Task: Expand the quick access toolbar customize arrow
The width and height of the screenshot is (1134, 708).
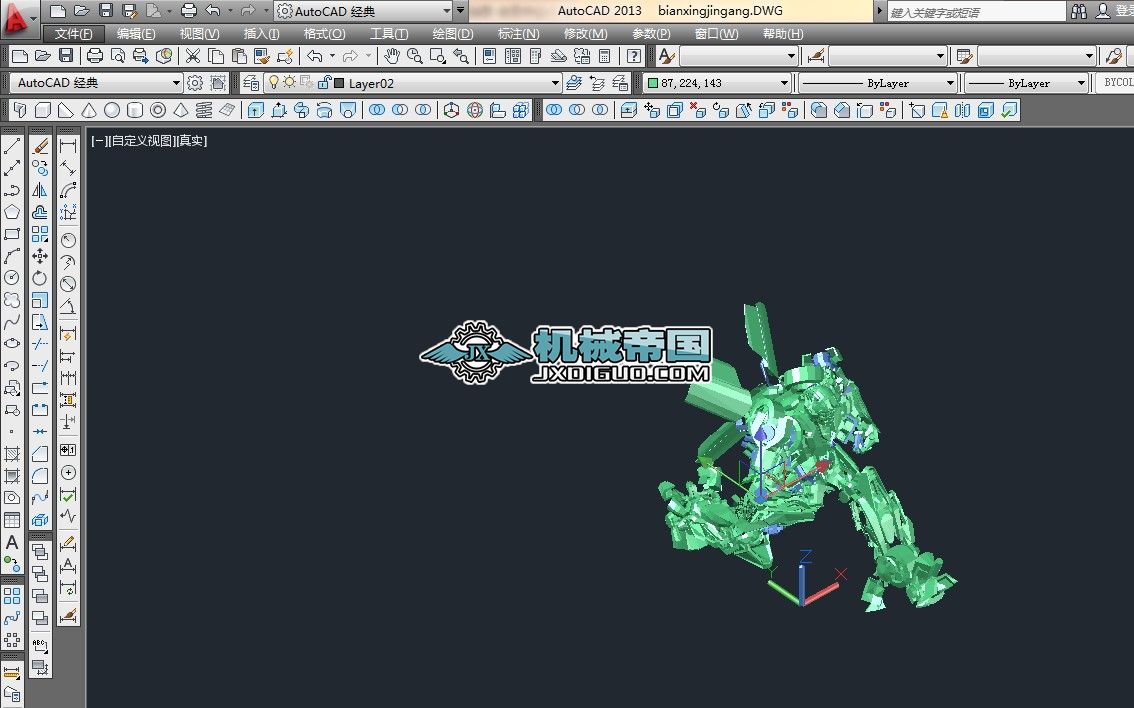Action: coord(460,11)
